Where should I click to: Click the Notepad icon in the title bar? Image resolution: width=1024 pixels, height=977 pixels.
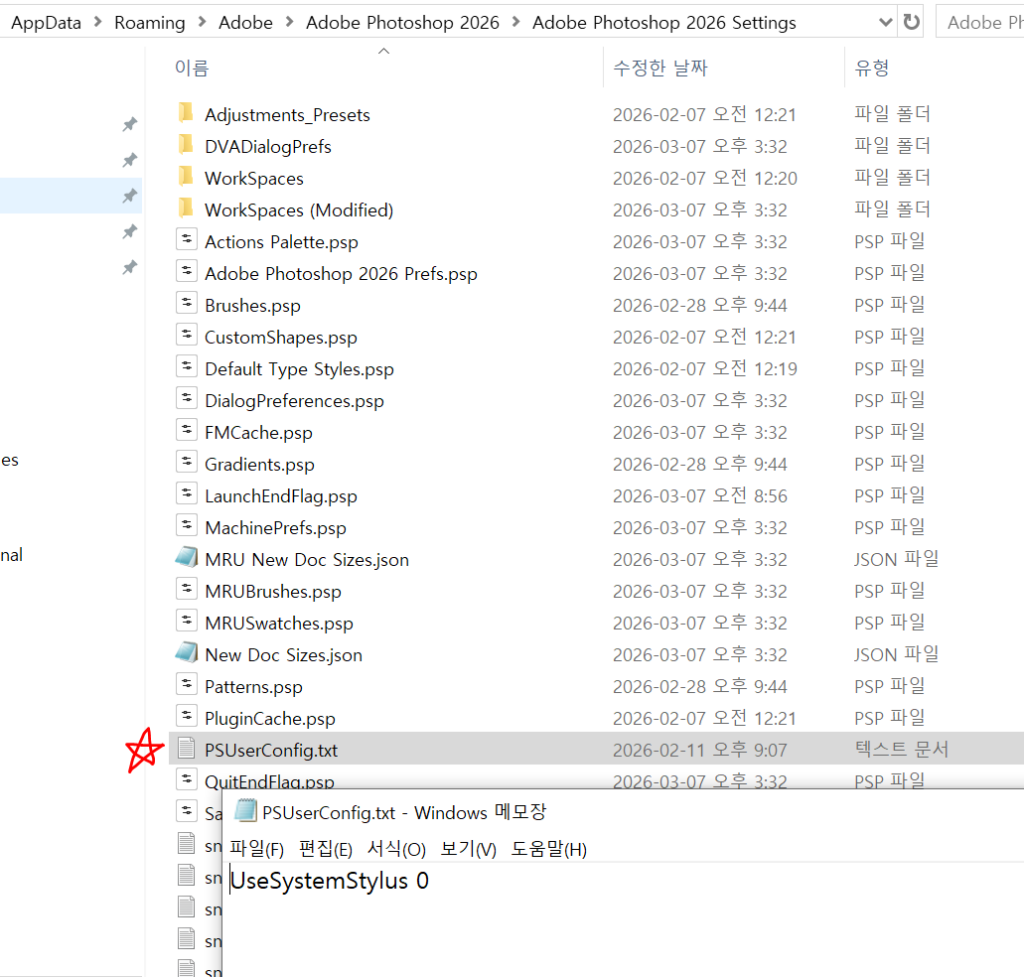click(x=246, y=811)
